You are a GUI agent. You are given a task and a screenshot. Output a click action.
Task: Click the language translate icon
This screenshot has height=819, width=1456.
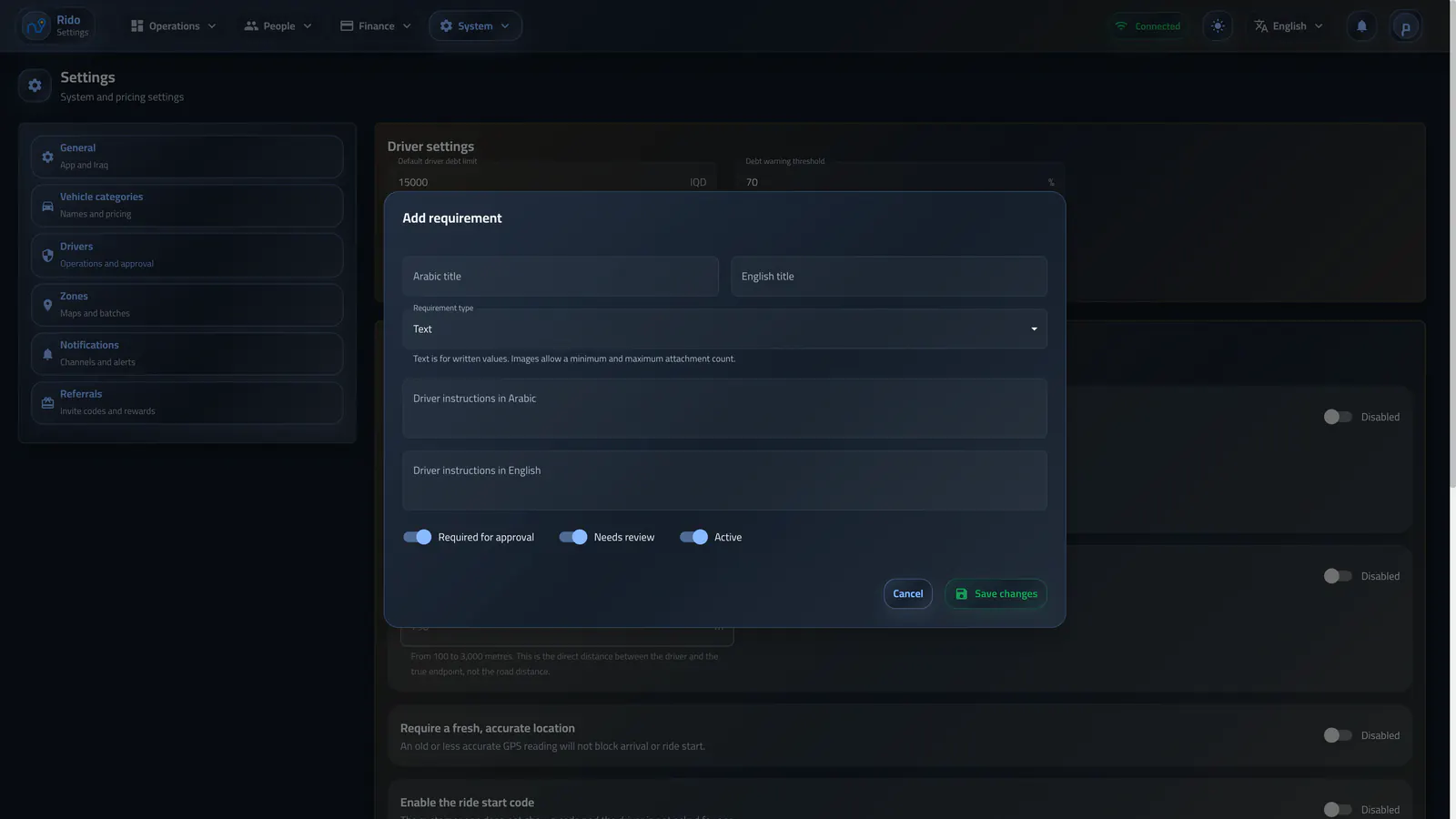[1260, 26]
